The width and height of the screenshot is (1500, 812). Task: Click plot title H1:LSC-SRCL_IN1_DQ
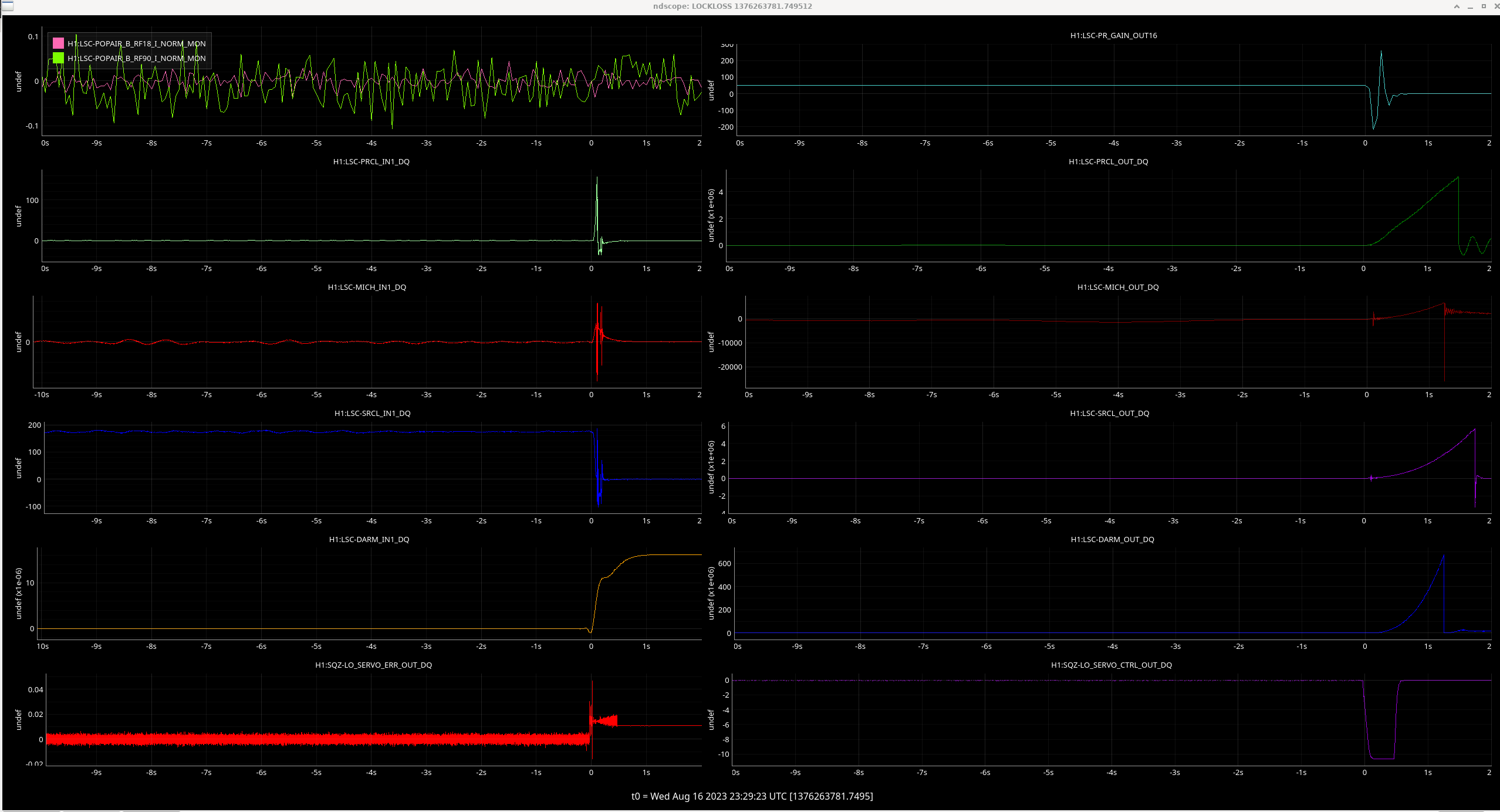pos(373,413)
